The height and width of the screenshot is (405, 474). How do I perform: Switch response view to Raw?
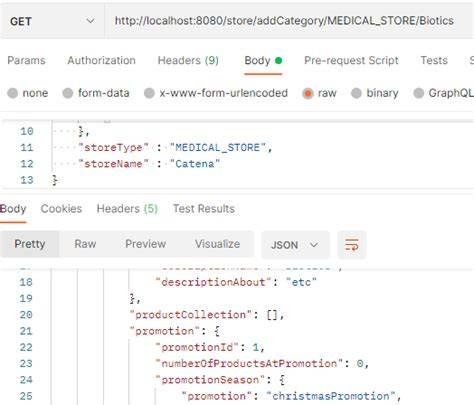click(85, 244)
